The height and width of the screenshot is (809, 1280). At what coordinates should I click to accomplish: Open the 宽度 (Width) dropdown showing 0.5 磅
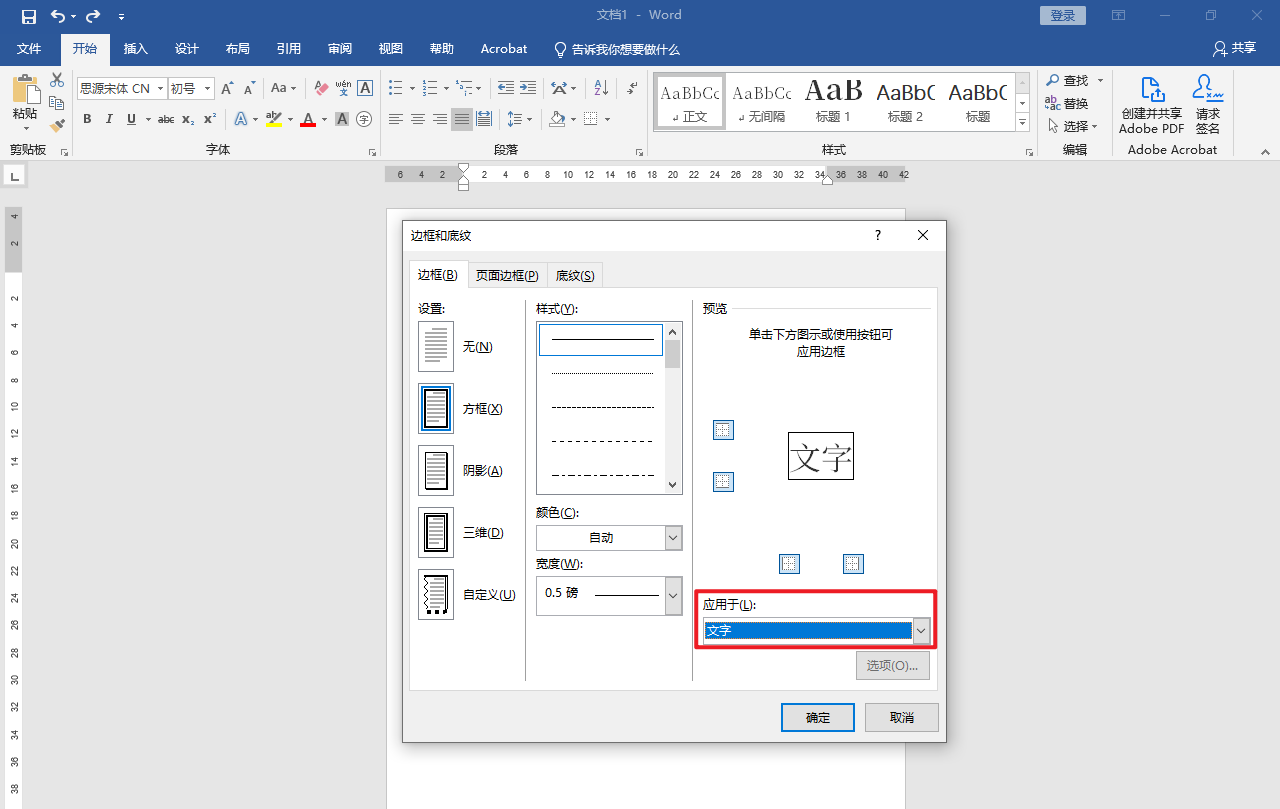coord(673,594)
